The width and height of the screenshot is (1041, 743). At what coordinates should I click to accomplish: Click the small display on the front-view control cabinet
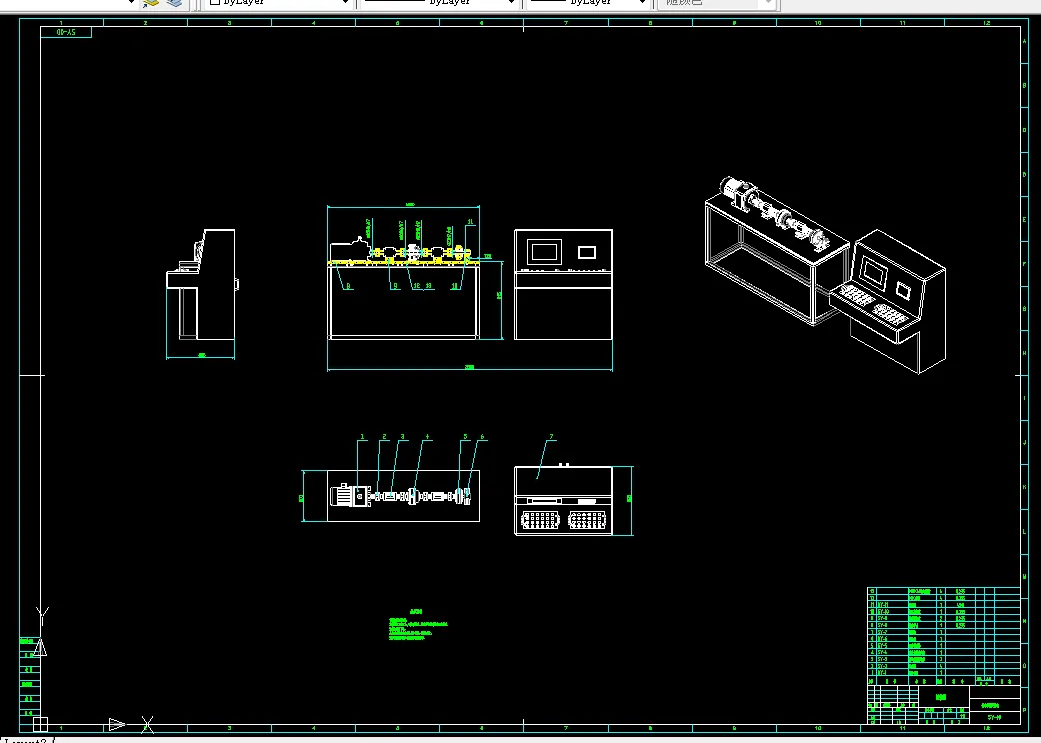click(x=587, y=252)
